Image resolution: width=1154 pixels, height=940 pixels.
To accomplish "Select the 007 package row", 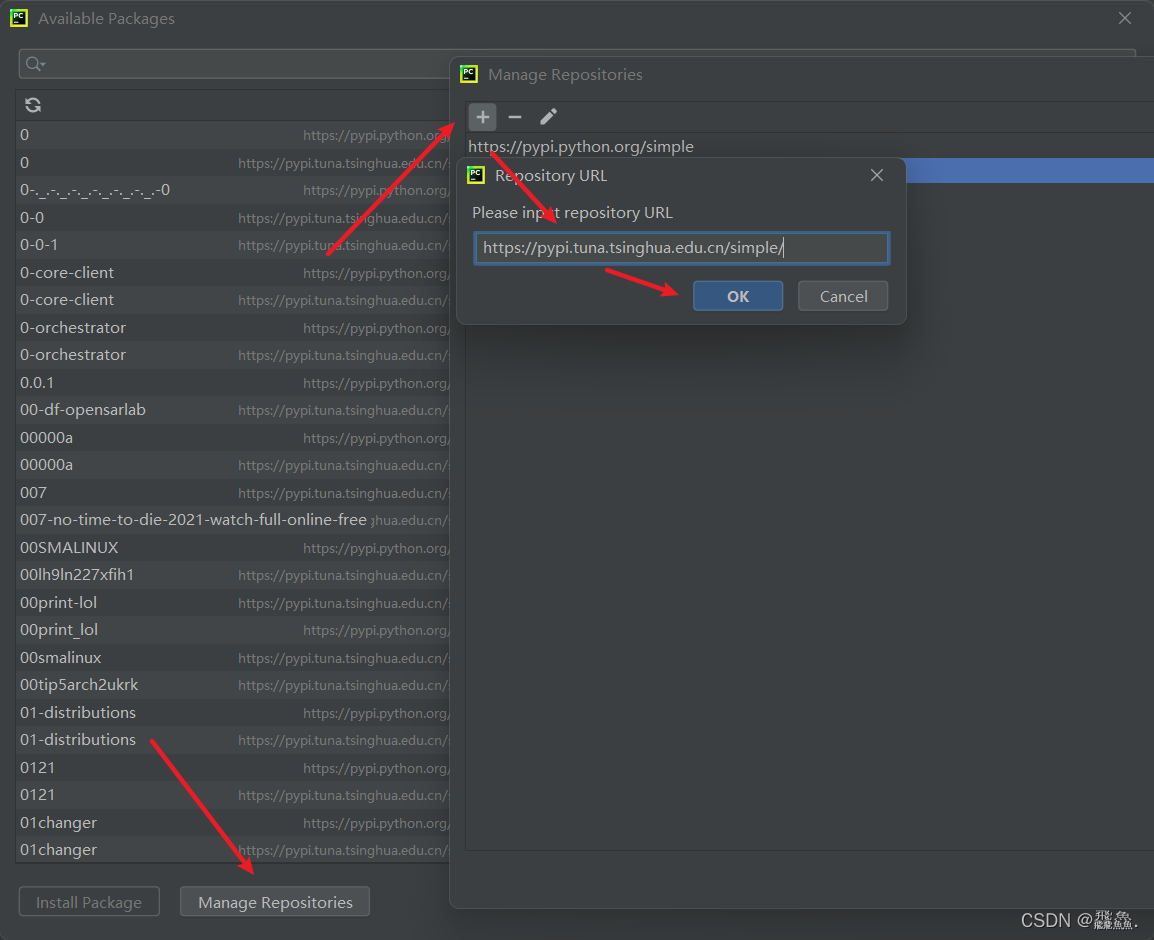I will (233, 492).
